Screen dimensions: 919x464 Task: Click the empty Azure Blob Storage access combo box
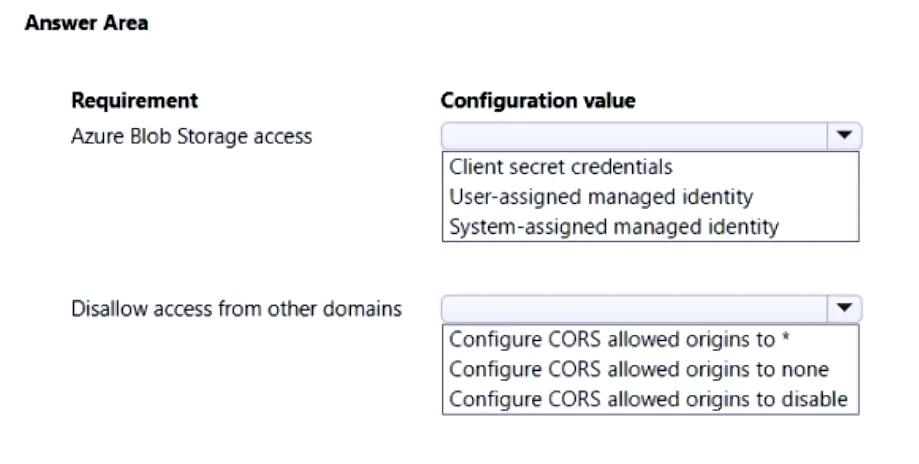click(635, 136)
